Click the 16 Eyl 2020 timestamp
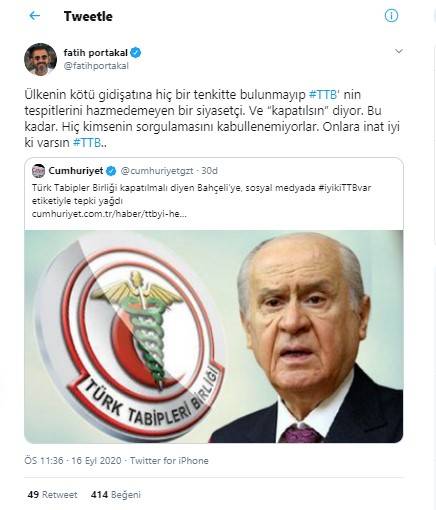Screen dimensions: 436x510 click(x=96, y=461)
